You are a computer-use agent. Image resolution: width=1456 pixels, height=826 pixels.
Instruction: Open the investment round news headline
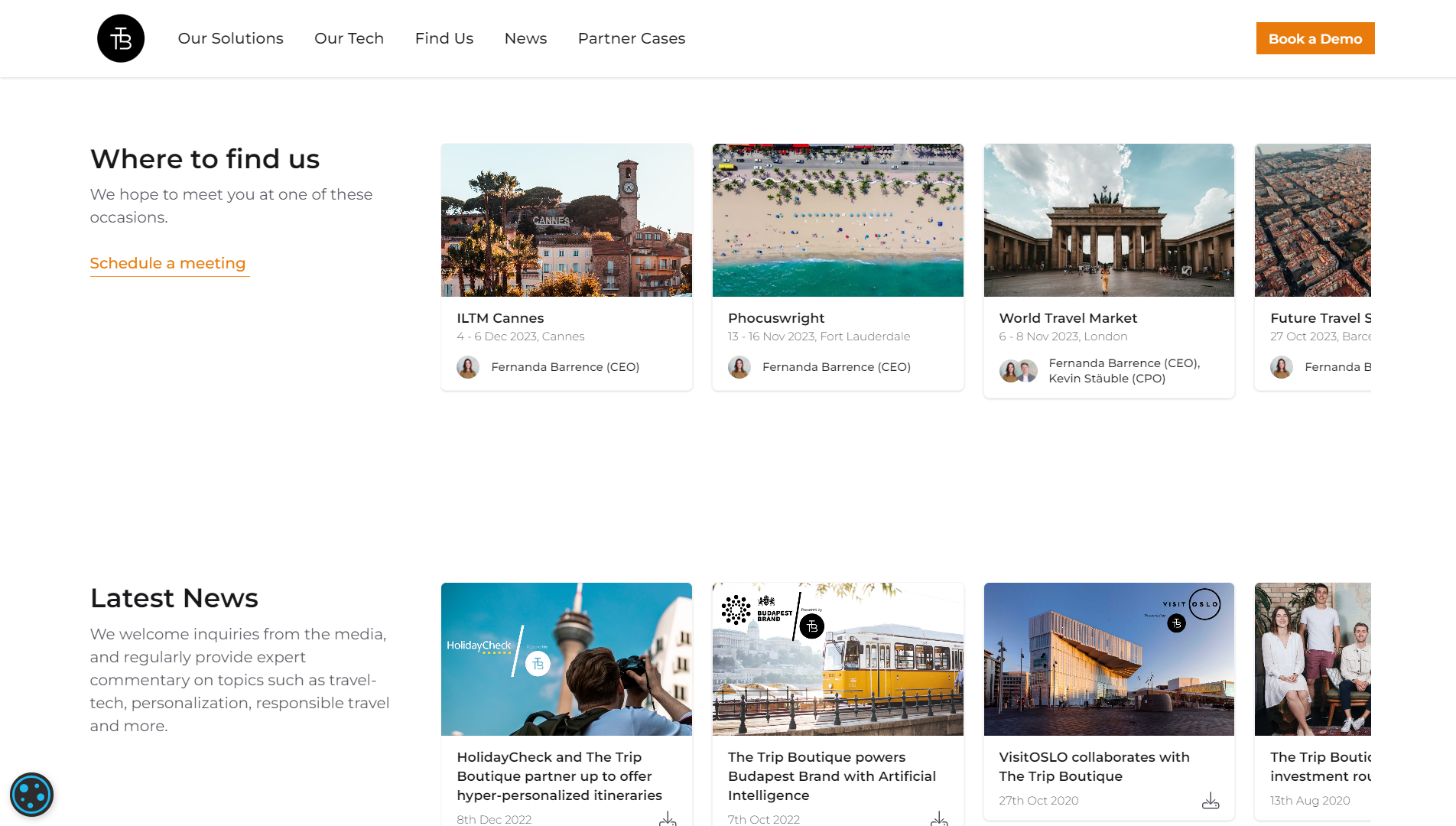click(1321, 766)
